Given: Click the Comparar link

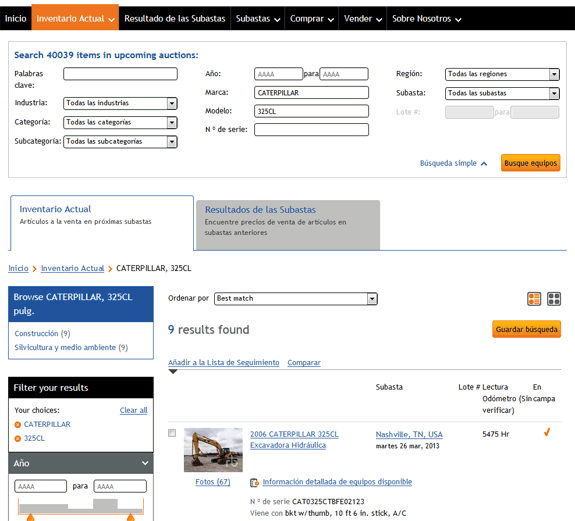Looking at the screenshot, I should tap(304, 362).
